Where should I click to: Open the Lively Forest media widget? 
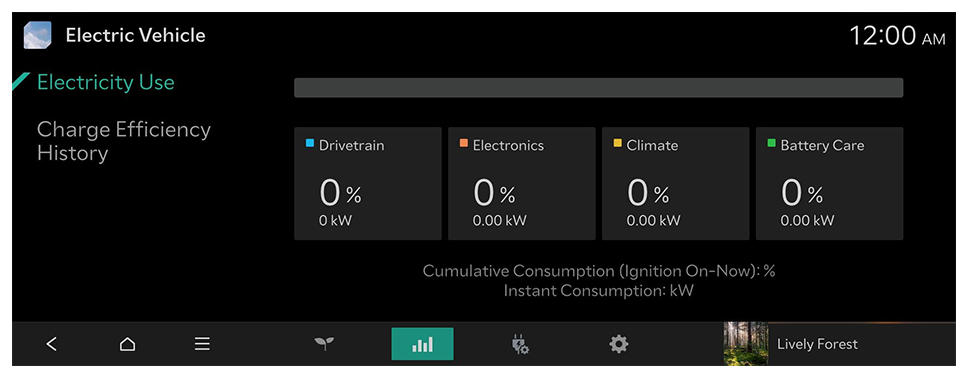[840, 343]
